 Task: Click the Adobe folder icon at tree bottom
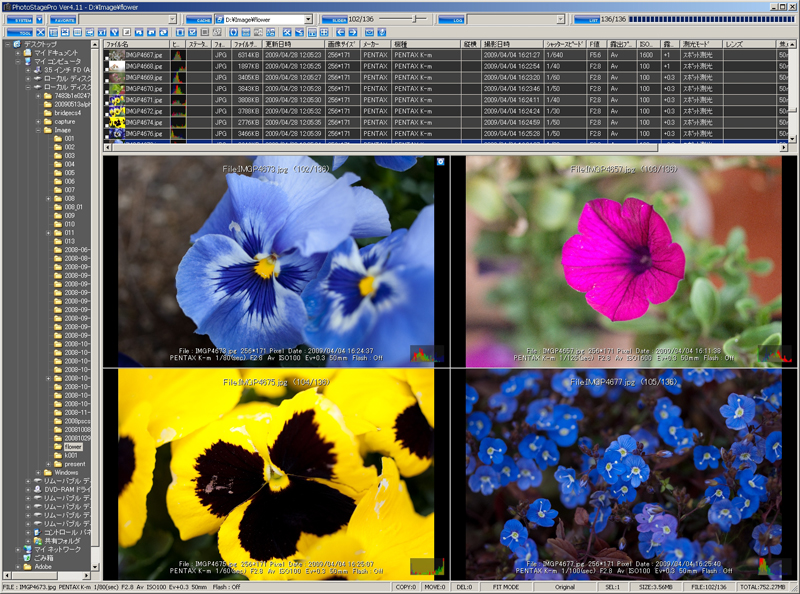29,566
